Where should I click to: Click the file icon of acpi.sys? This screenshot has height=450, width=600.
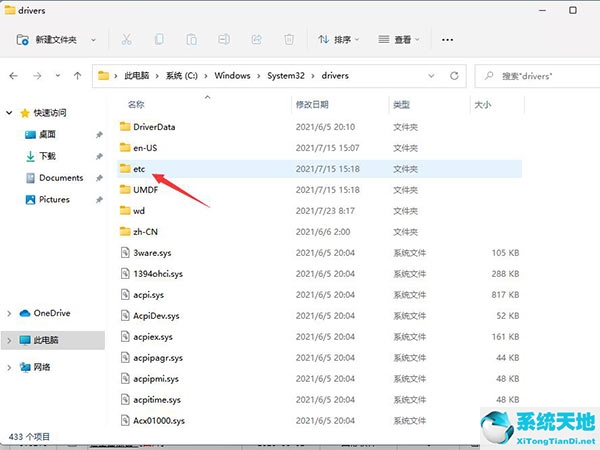pos(125,294)
